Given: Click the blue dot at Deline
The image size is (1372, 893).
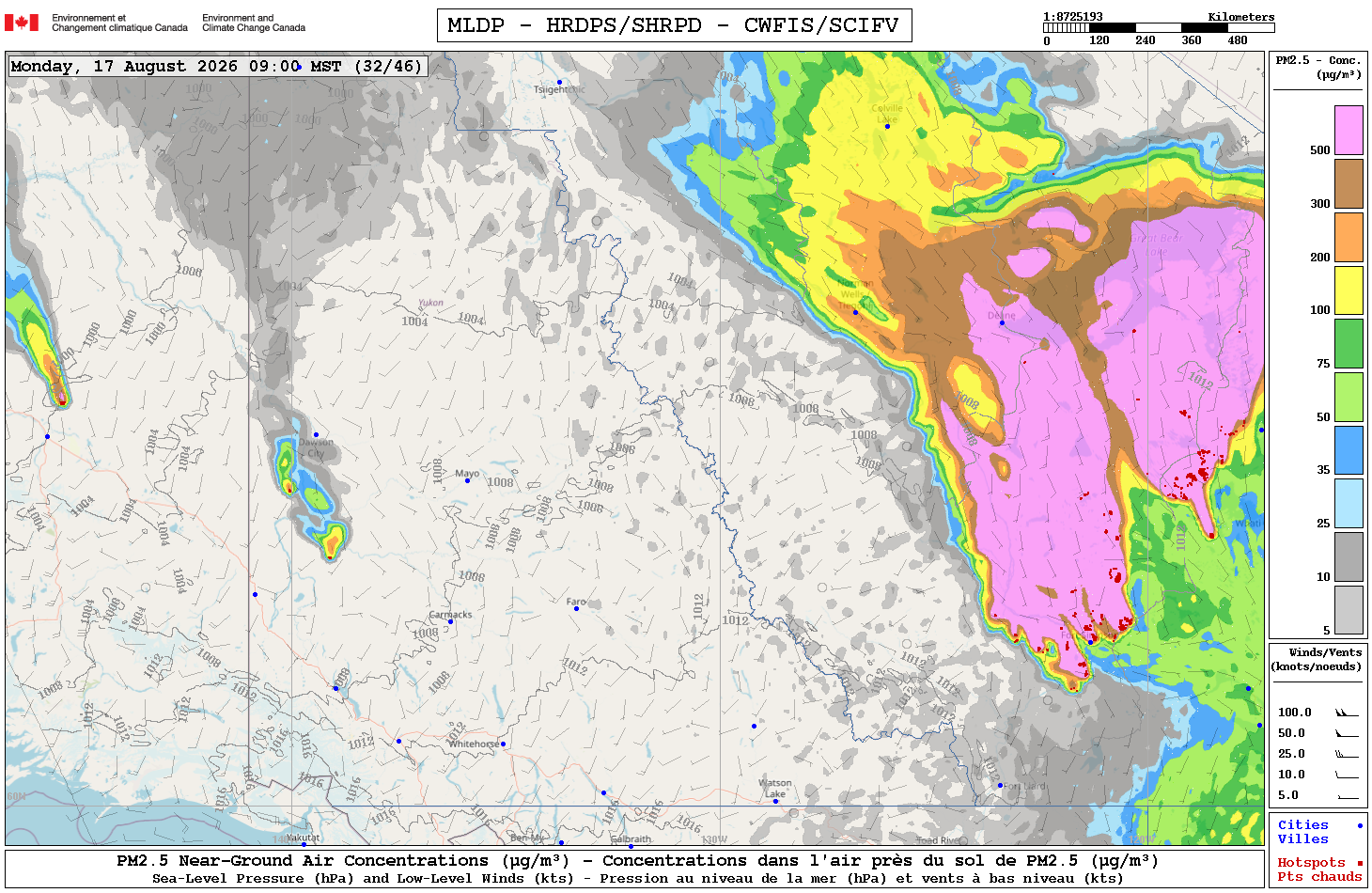Looking at the screenshot, I should (1002, 323).
